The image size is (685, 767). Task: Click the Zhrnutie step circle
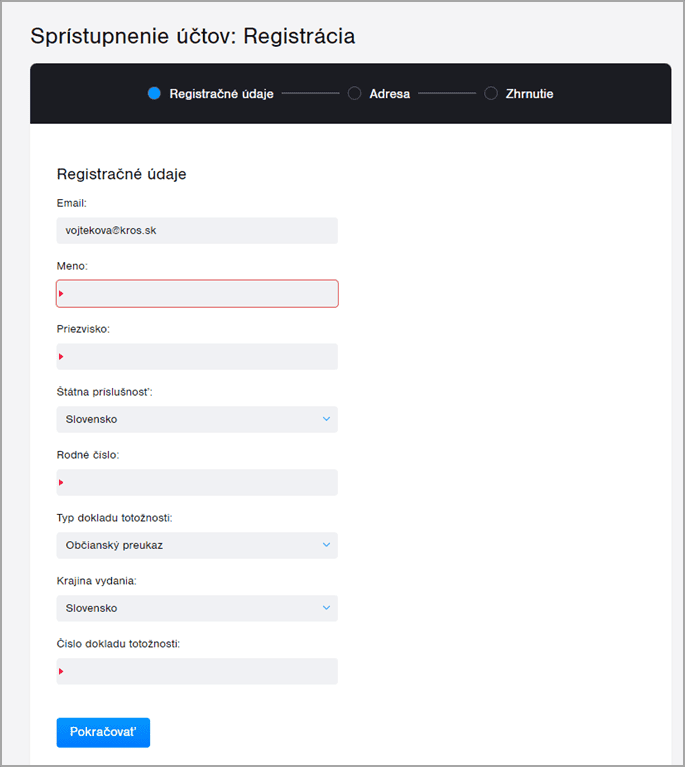491,94
